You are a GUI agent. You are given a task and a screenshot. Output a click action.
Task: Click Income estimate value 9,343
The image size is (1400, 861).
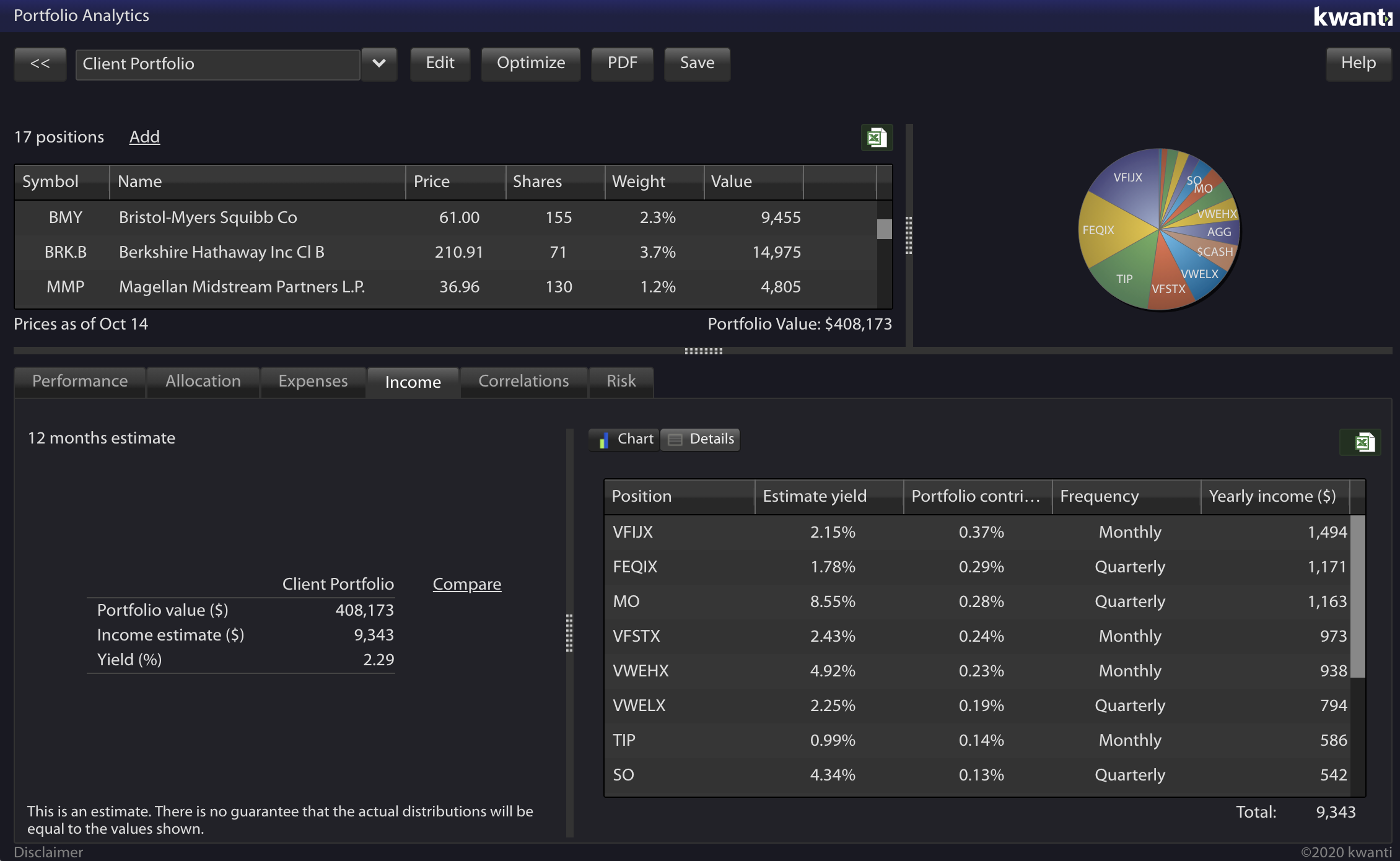point(374,635)
